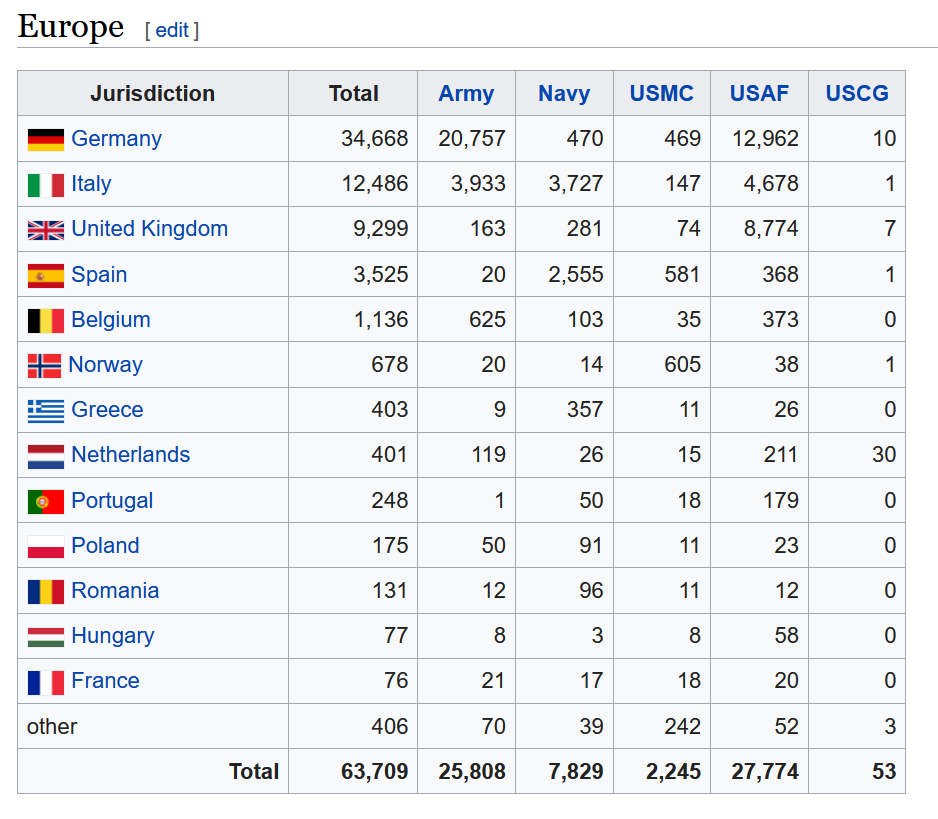Viewport: 938px width, 819px height.
Task: Click the Spain flag icon
Action: pyautogui.click(x=45, y=275)
